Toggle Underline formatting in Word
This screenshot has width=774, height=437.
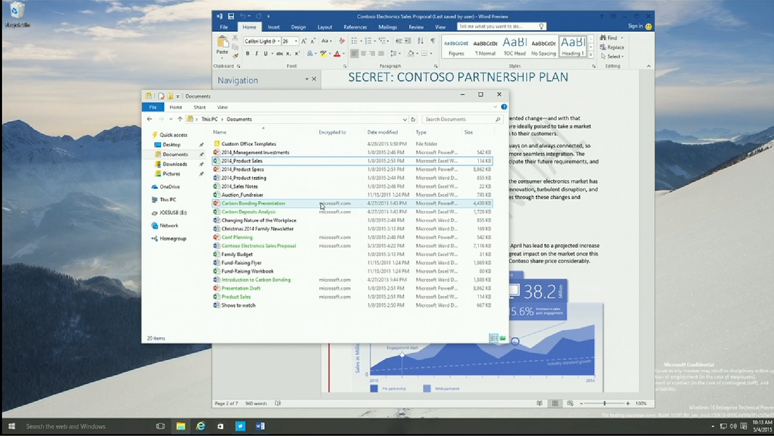pyautogui.click(x=264, y=54)
